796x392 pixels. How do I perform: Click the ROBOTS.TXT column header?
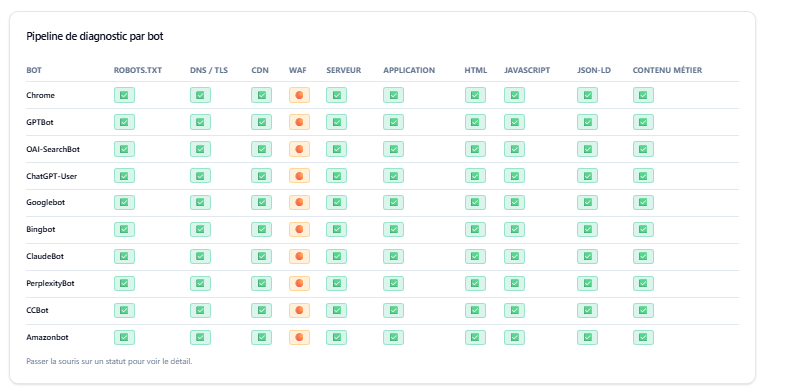138,71
